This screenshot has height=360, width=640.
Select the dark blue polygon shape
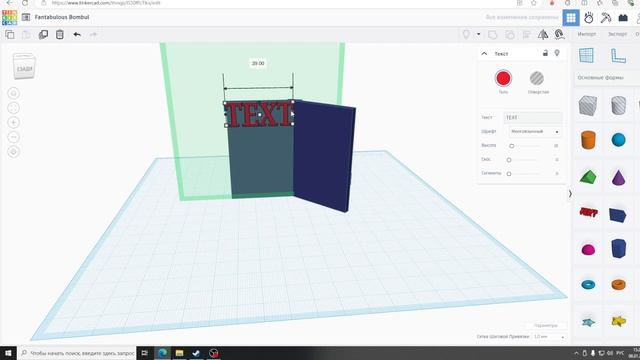click(618, 248)
